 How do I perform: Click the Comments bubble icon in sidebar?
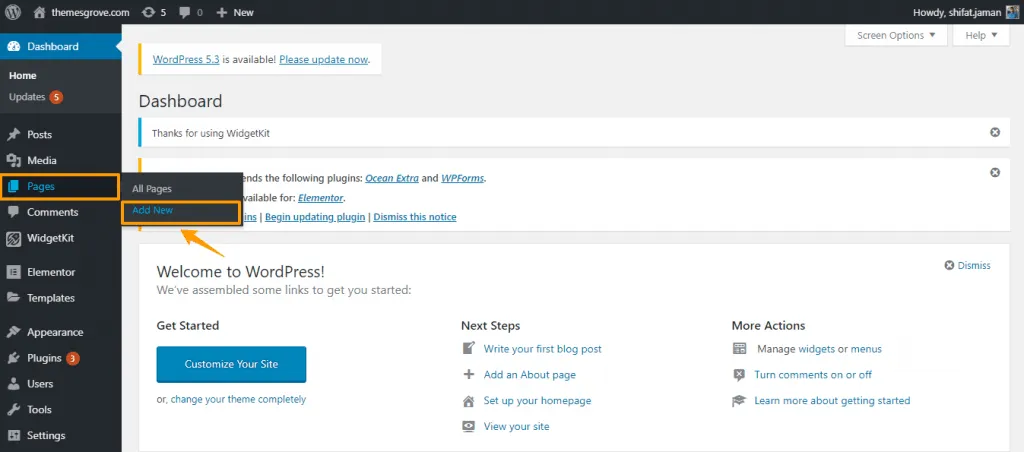click(14, 212)
